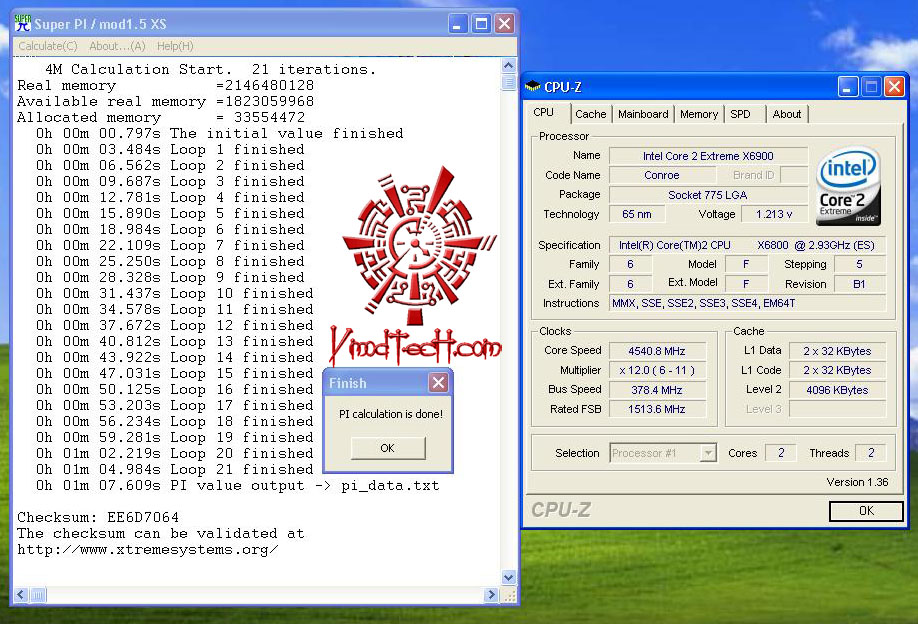The height and width of the screenshot is (624, 918).
Task: Click the 'Real memory =2146480128' line
Action: point(166,85)
